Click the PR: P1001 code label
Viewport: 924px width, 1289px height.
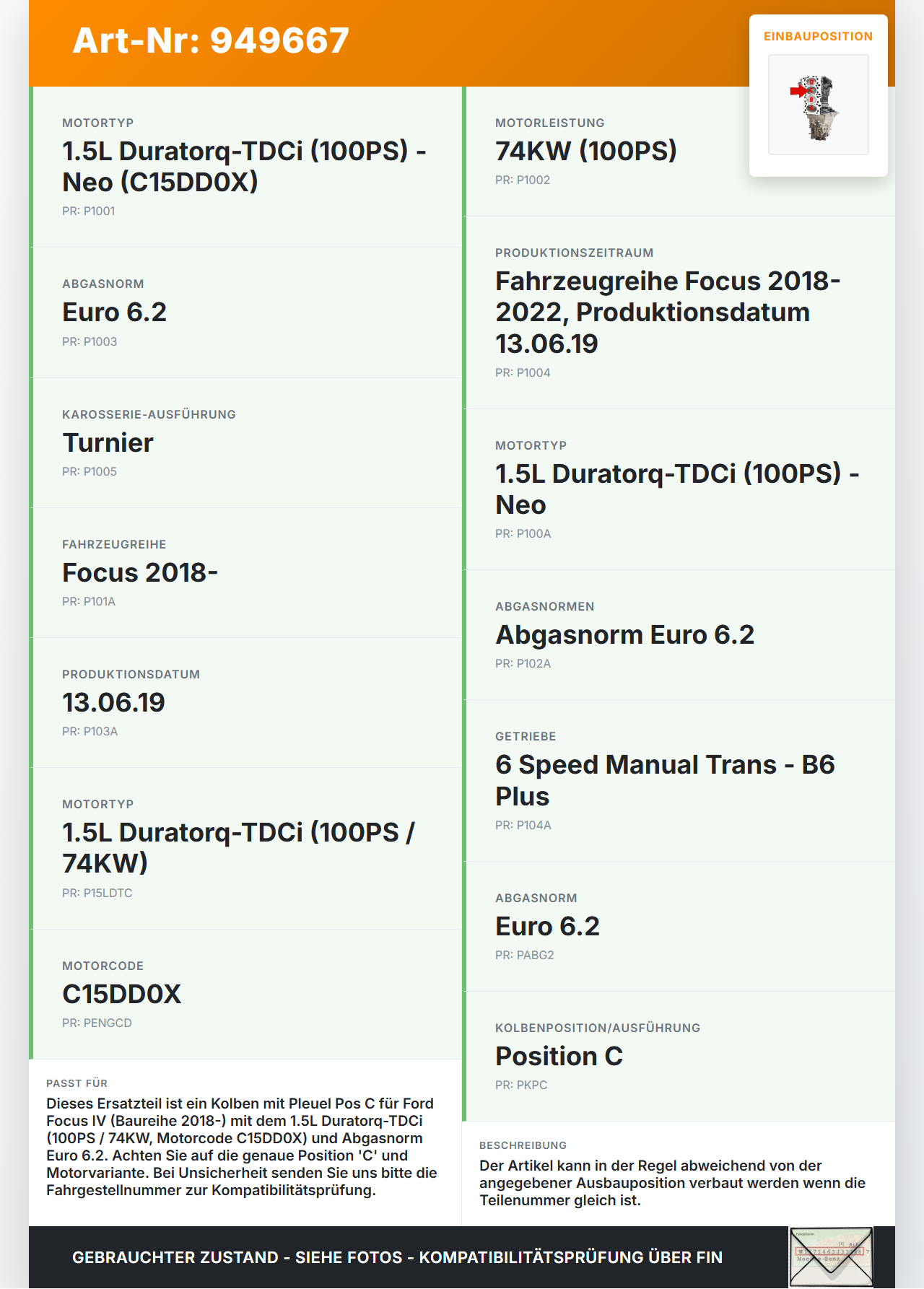coord(88,211)
